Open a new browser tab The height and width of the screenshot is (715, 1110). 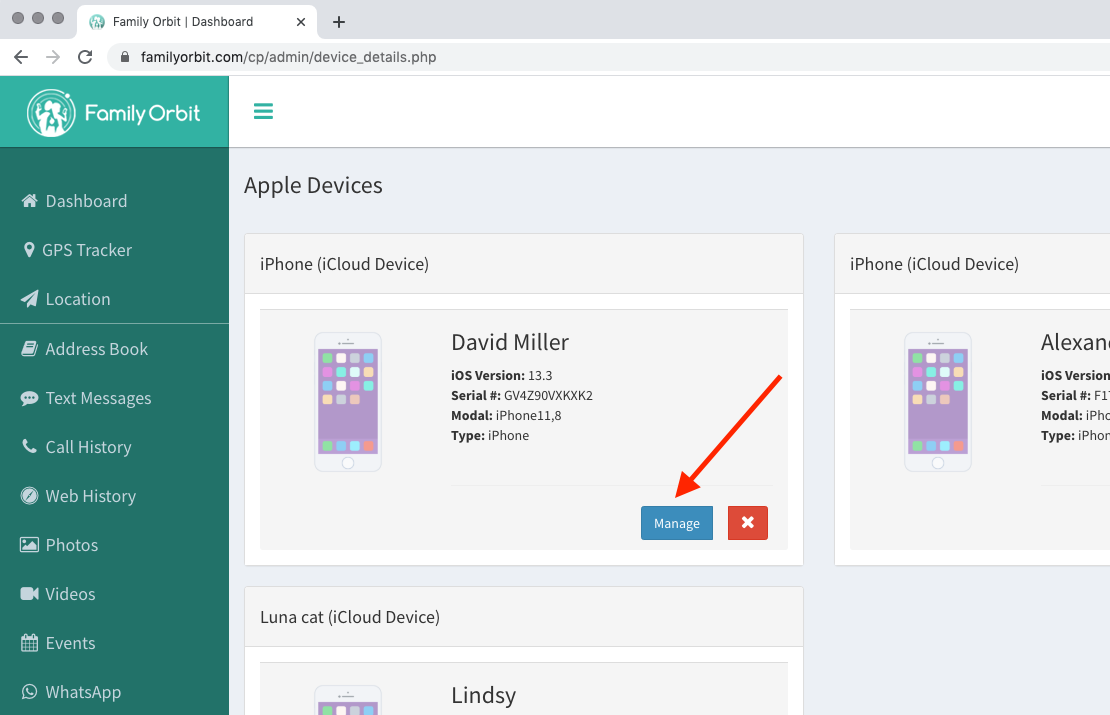pos(338,21)
